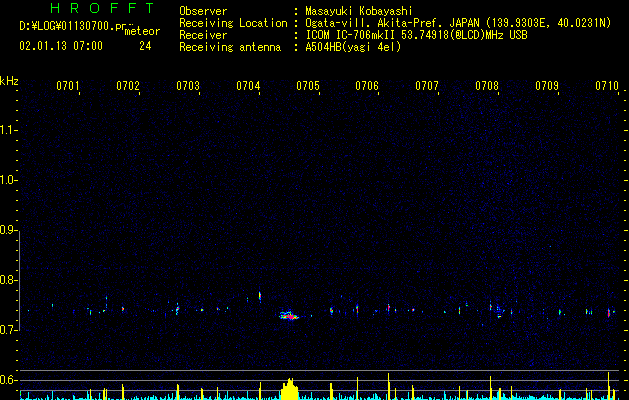Image resolution: width=629 pixels, height=400 pixels.
Task: Click the 0702 time marker
Action: [x=128, y=86]
